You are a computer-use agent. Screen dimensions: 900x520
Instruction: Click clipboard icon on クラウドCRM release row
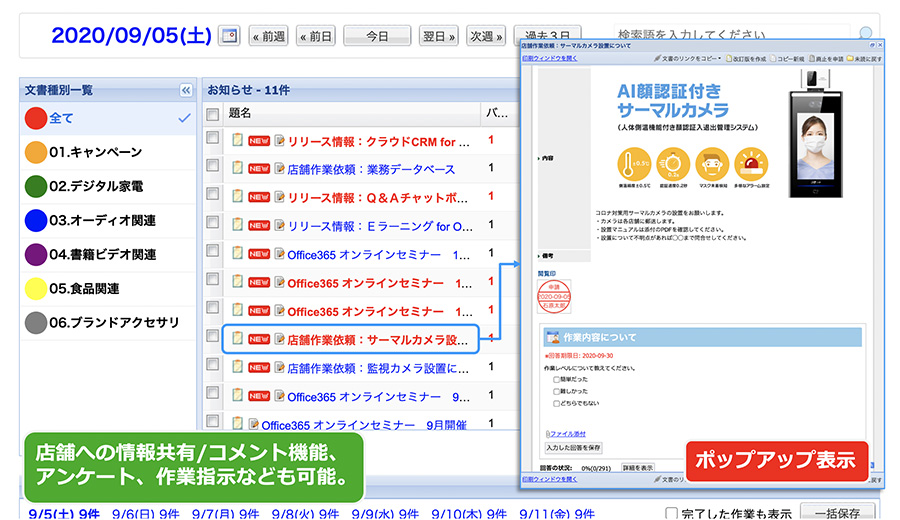[237, 140]
